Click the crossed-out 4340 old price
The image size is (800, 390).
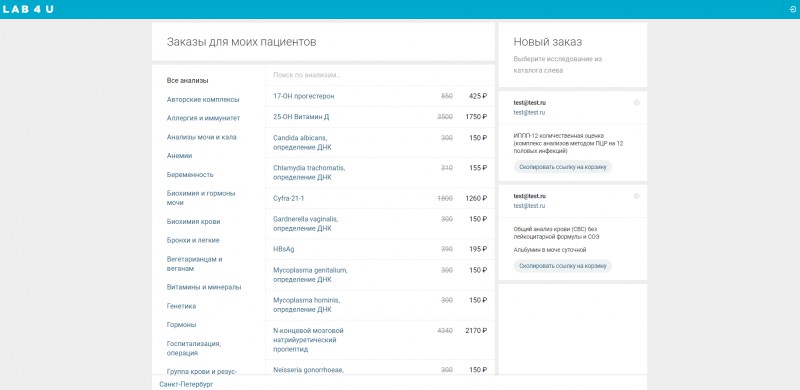(445, 330)
